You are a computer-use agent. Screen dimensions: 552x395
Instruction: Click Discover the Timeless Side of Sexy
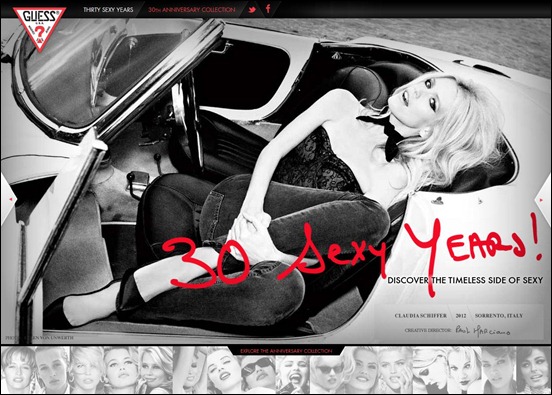(x=465, y=280)
